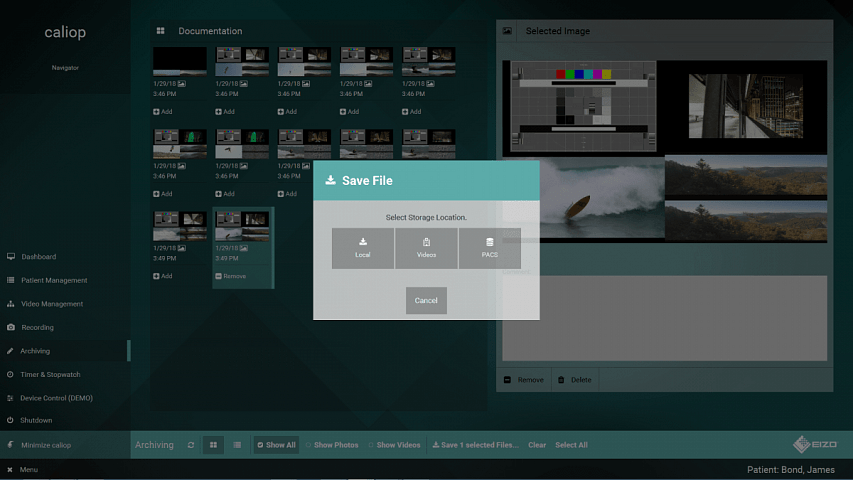Pick PACS storage option in the dialog
853x480 pixels.
[489, 248]
